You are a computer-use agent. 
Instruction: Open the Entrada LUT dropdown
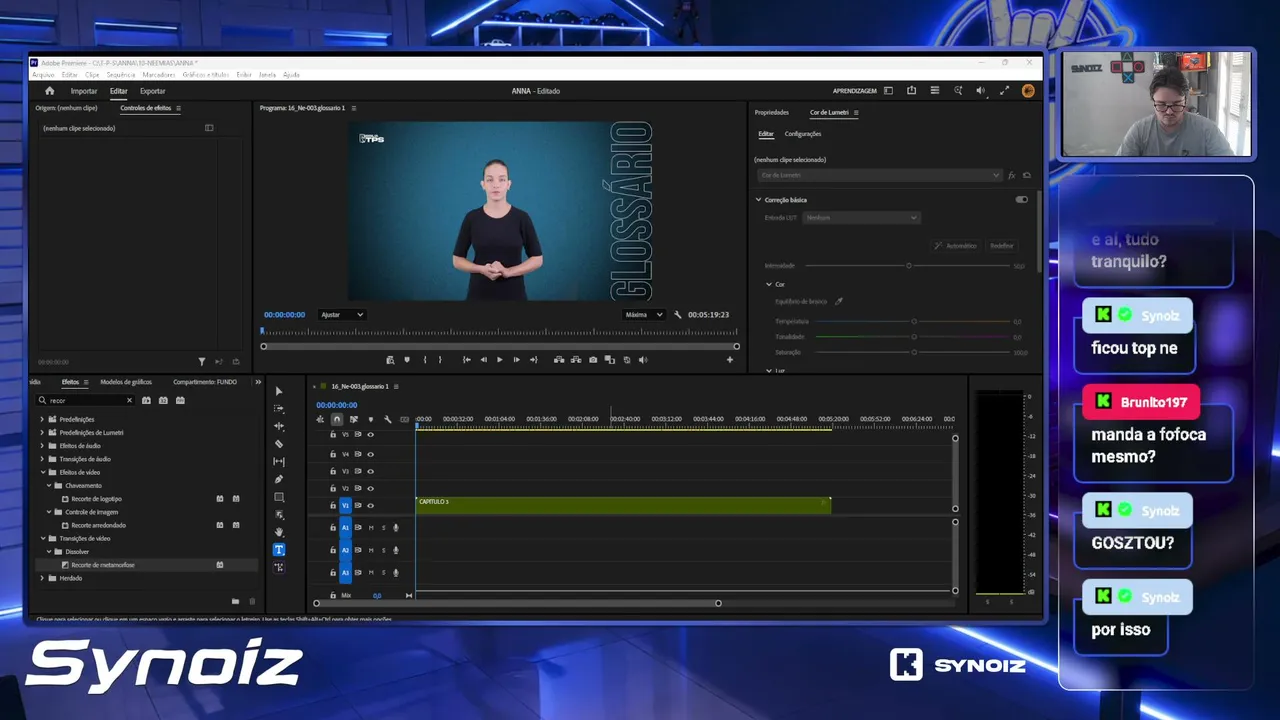tap(861, 218)
